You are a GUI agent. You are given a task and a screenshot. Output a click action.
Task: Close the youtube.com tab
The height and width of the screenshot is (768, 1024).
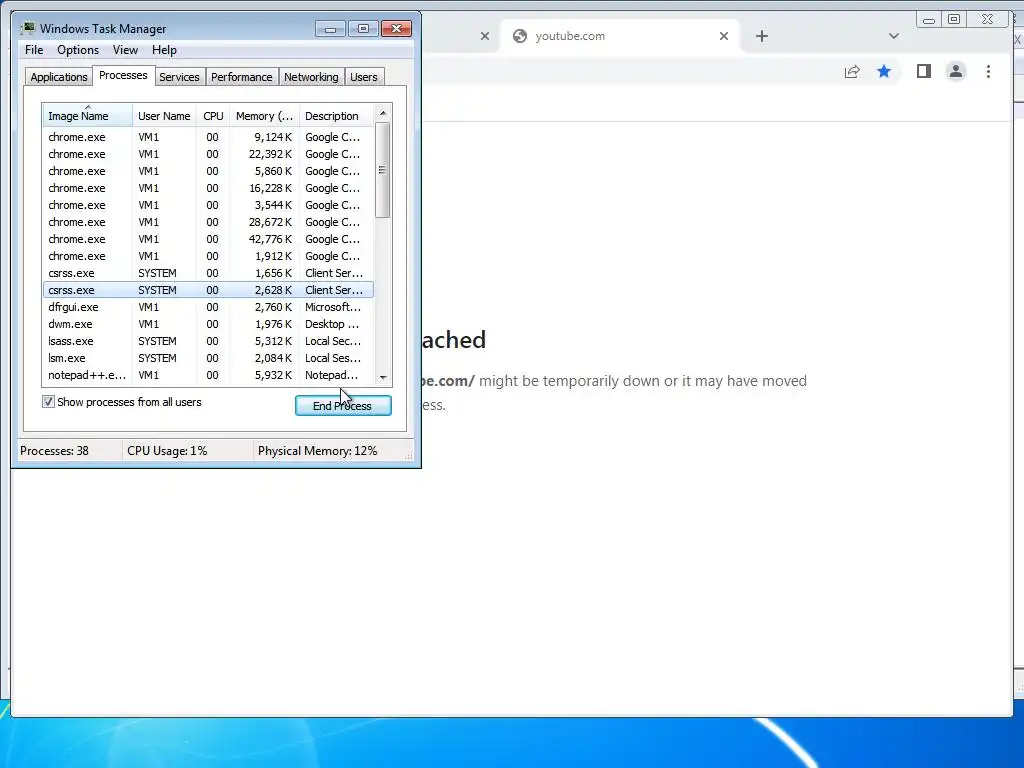[x=724, y=36]
